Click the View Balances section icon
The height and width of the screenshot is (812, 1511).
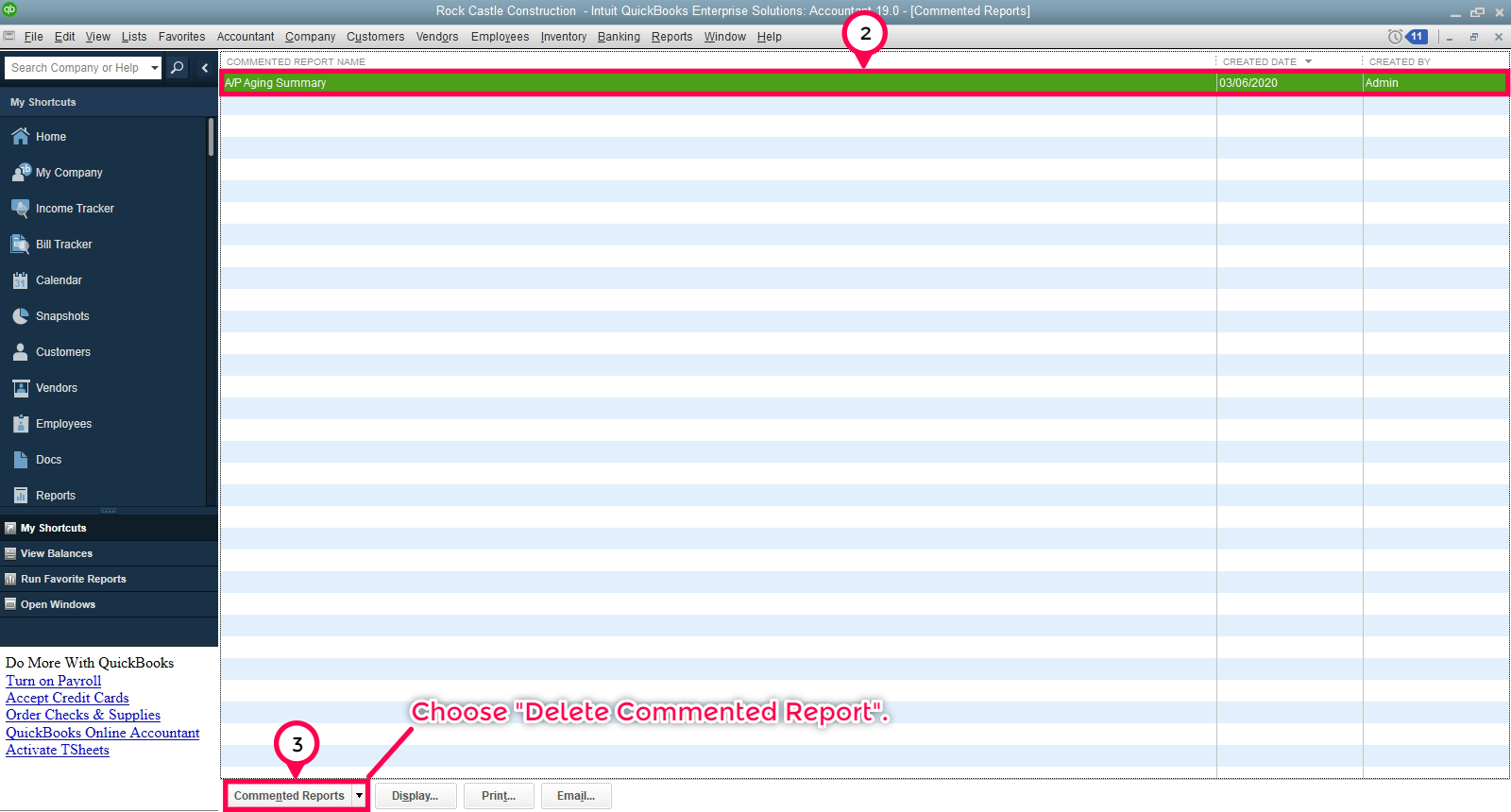pos(10,554)
